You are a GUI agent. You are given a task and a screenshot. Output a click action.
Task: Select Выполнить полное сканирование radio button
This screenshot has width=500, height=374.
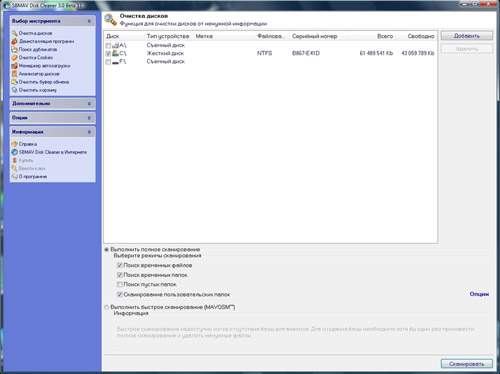107,249
